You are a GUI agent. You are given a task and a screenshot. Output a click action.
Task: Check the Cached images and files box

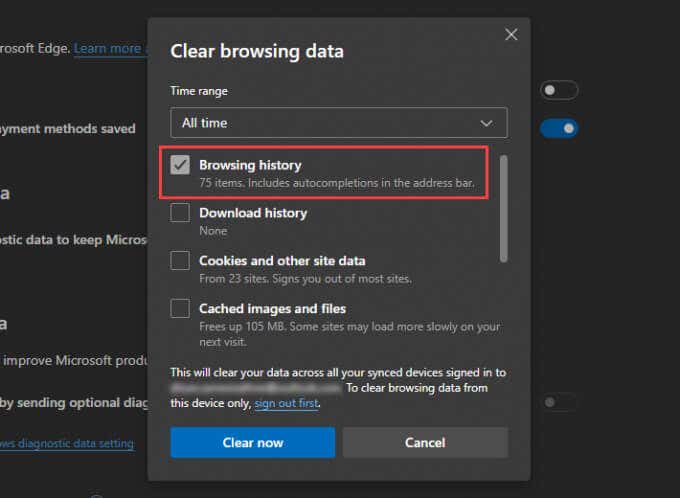coord(180,309)
